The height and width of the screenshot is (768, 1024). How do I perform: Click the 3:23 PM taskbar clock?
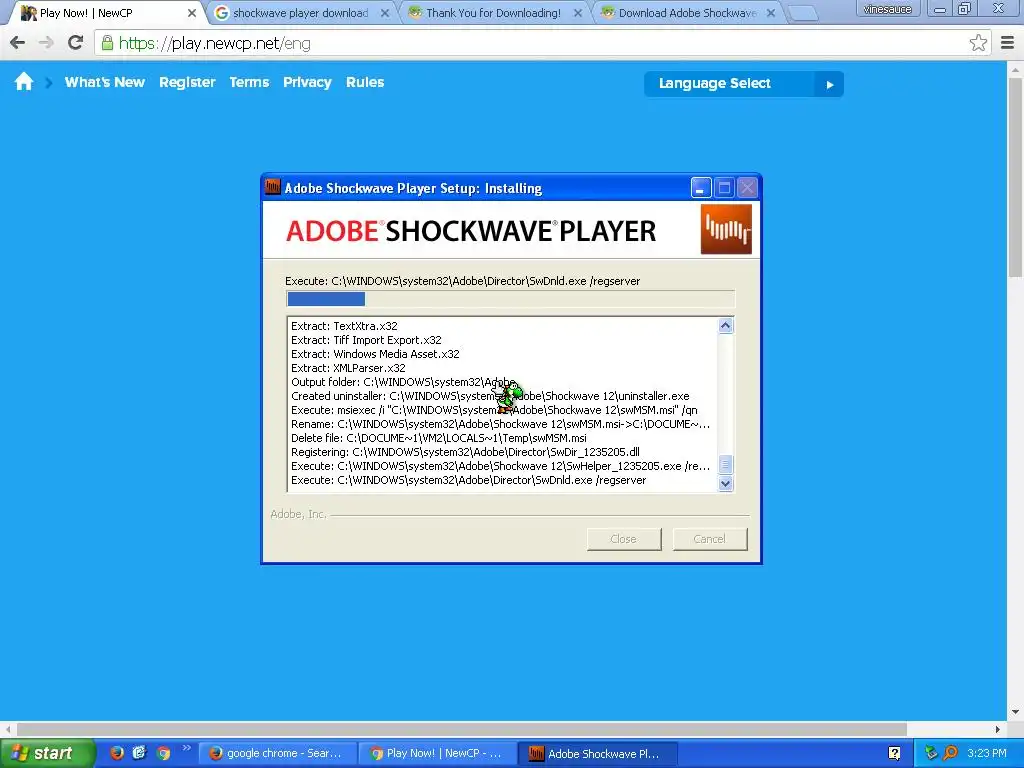coord(987,753)
